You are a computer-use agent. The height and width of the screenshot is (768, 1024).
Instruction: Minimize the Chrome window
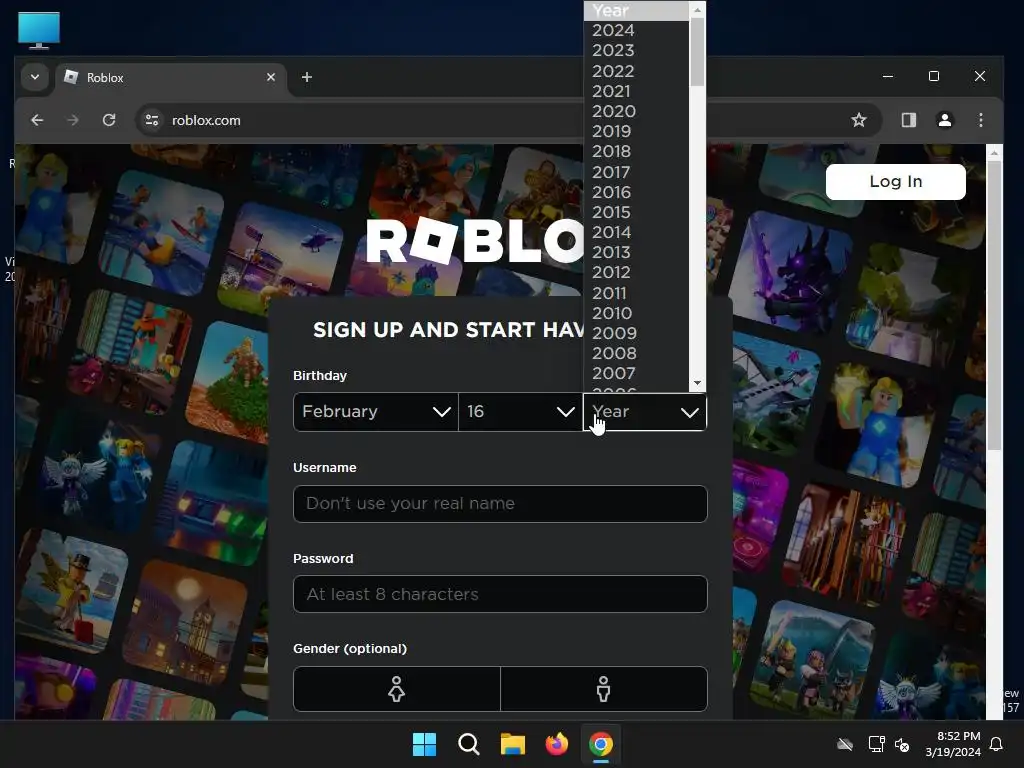[x=888, y=76]
